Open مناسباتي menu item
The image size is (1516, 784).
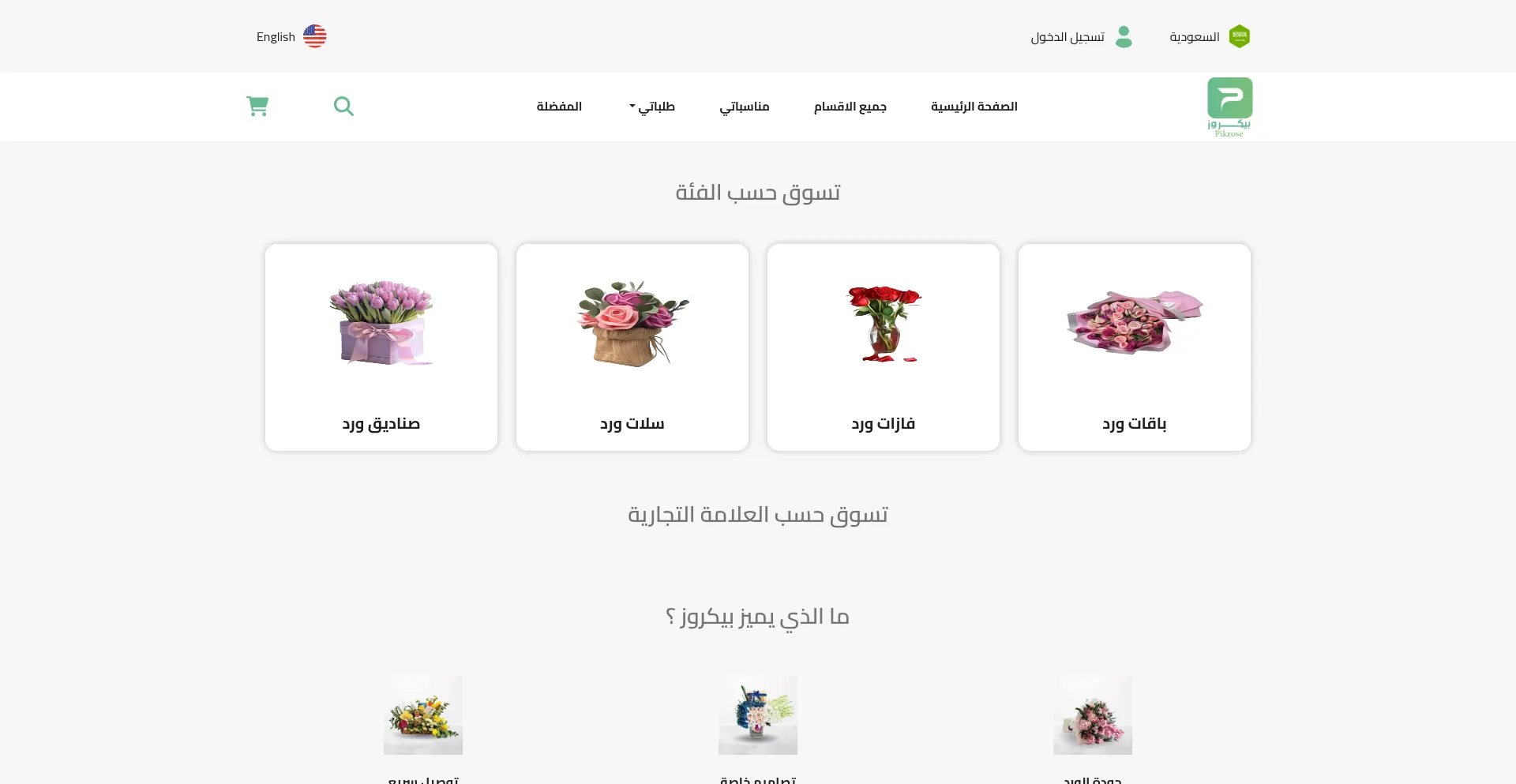coord(745,107)
